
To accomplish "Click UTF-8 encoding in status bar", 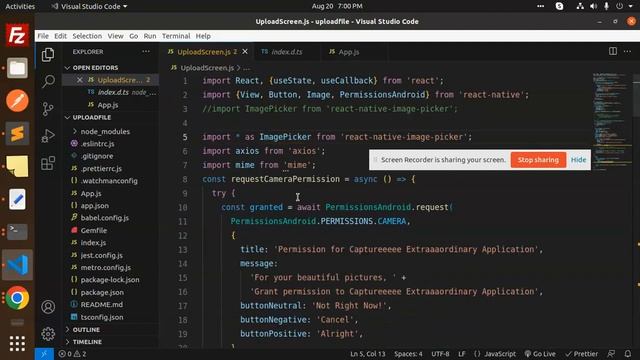I will pos(440,354).
